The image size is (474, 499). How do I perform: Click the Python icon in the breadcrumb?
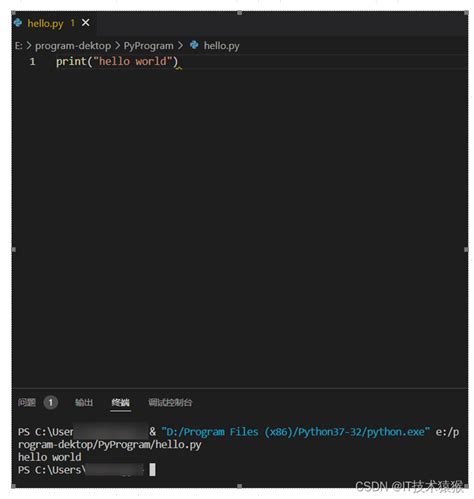pyautogui.click(x=194, y=45)
